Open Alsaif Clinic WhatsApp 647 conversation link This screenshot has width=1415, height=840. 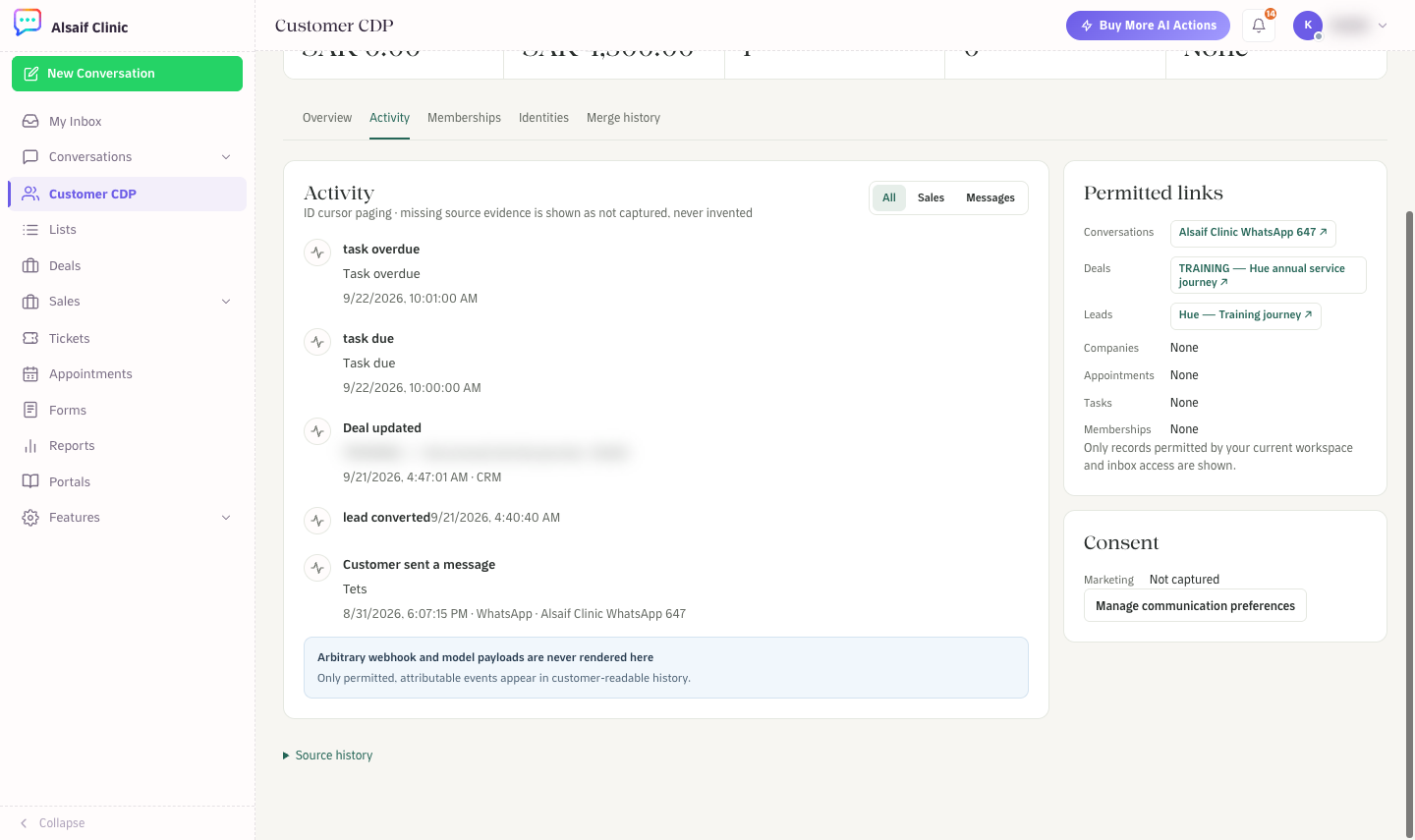[x=1253, y=233]
